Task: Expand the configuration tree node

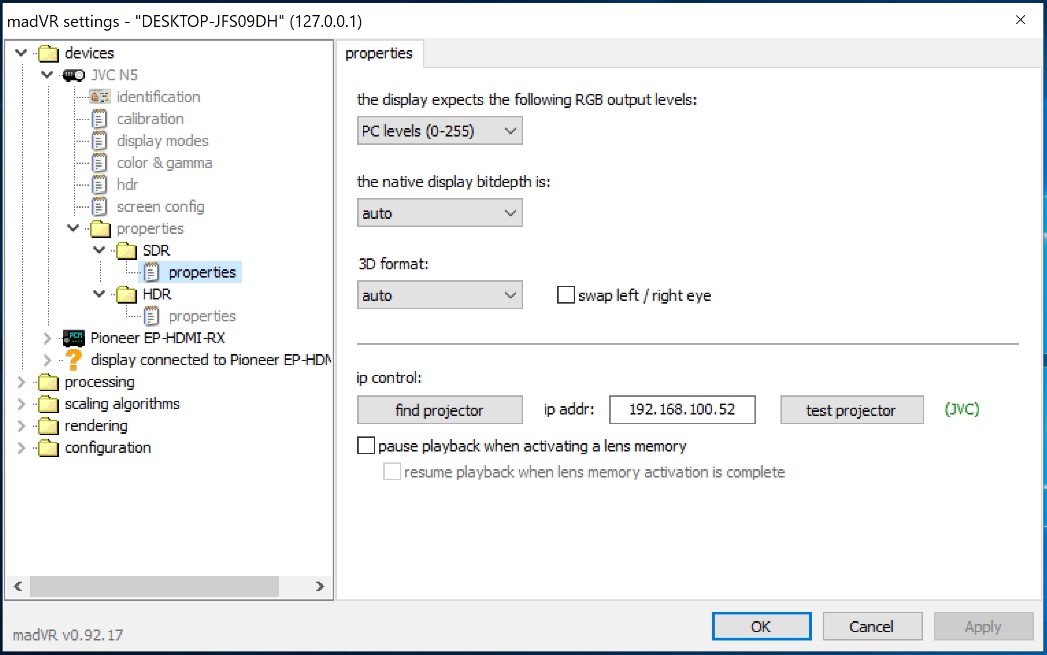Action: pyautogui.click(x=21, y=448)
